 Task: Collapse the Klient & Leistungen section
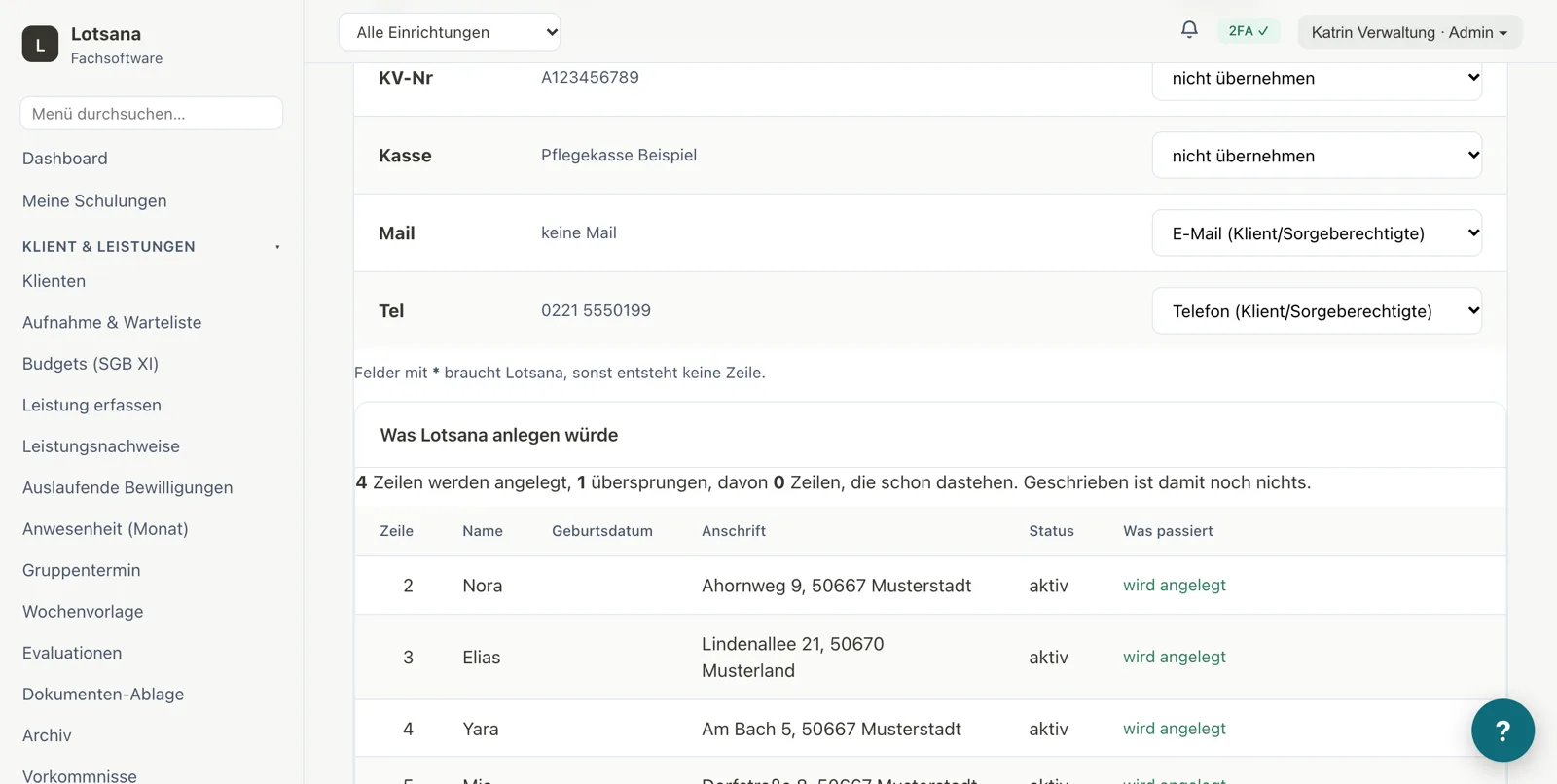pyautogui.click(x=152, y=247)
